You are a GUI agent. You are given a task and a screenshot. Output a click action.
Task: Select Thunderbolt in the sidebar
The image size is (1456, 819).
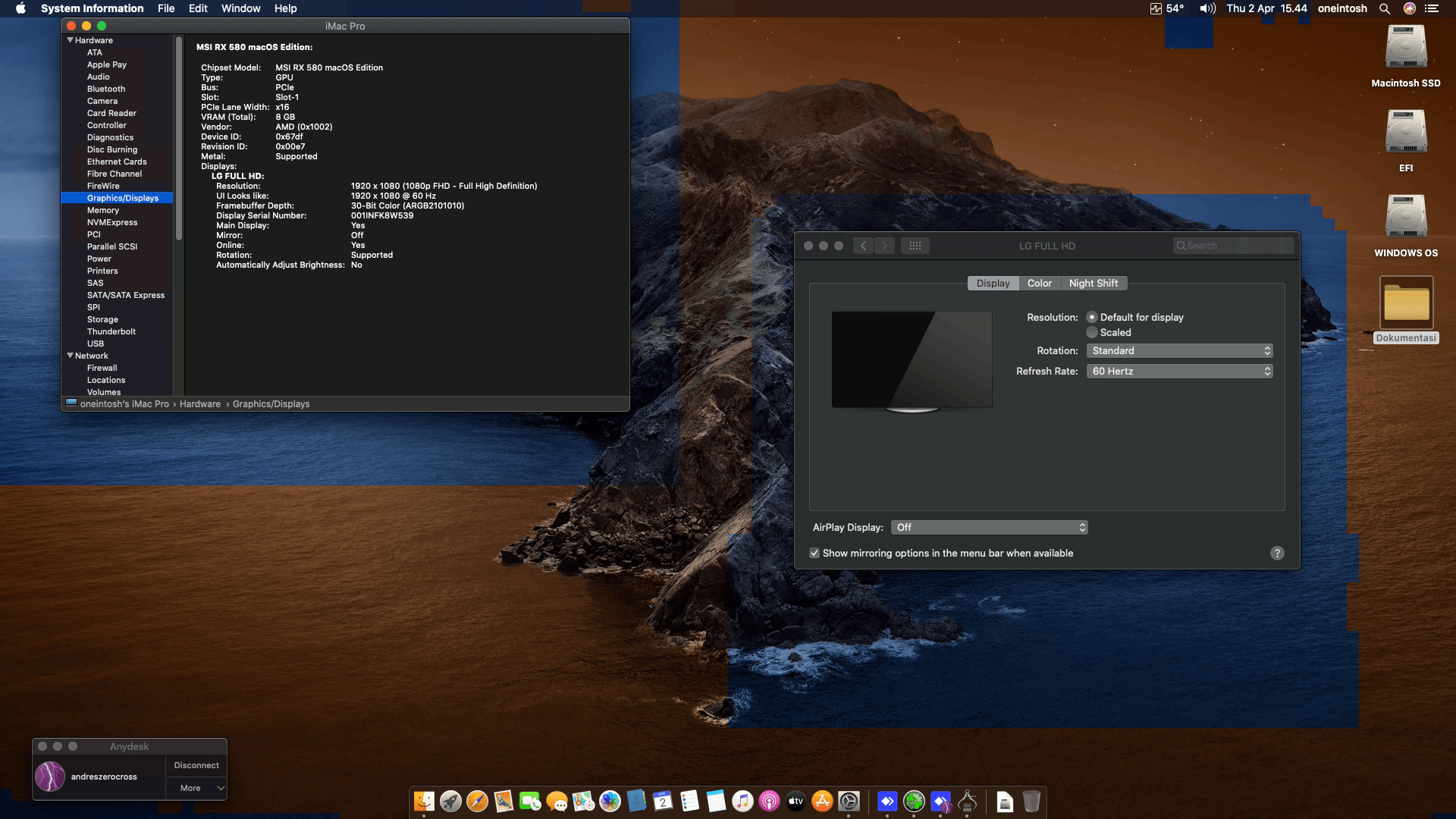click(x=111, y=331)
